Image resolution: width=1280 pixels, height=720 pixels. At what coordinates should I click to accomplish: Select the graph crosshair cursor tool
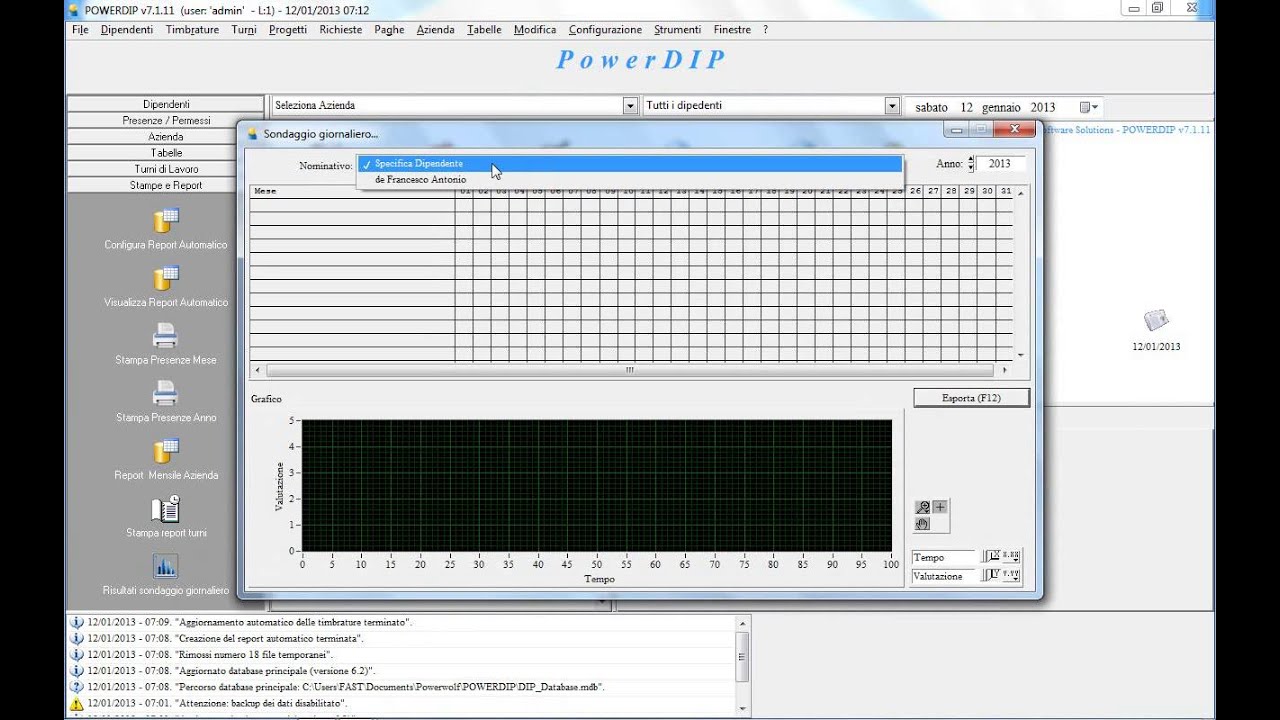pyautogui.click(x=940, y=507)
